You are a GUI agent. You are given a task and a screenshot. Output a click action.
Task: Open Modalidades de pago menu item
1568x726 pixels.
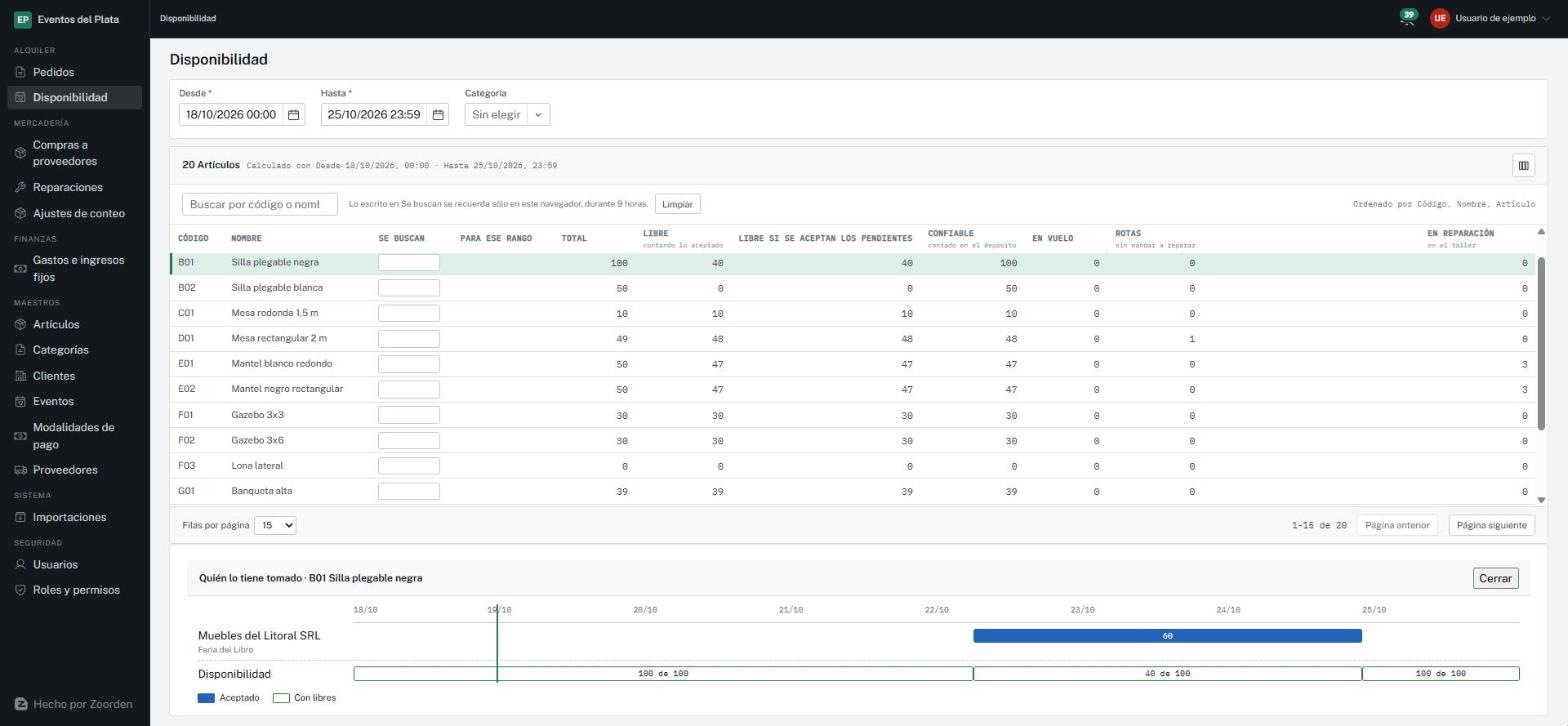(x=74, y=436)
